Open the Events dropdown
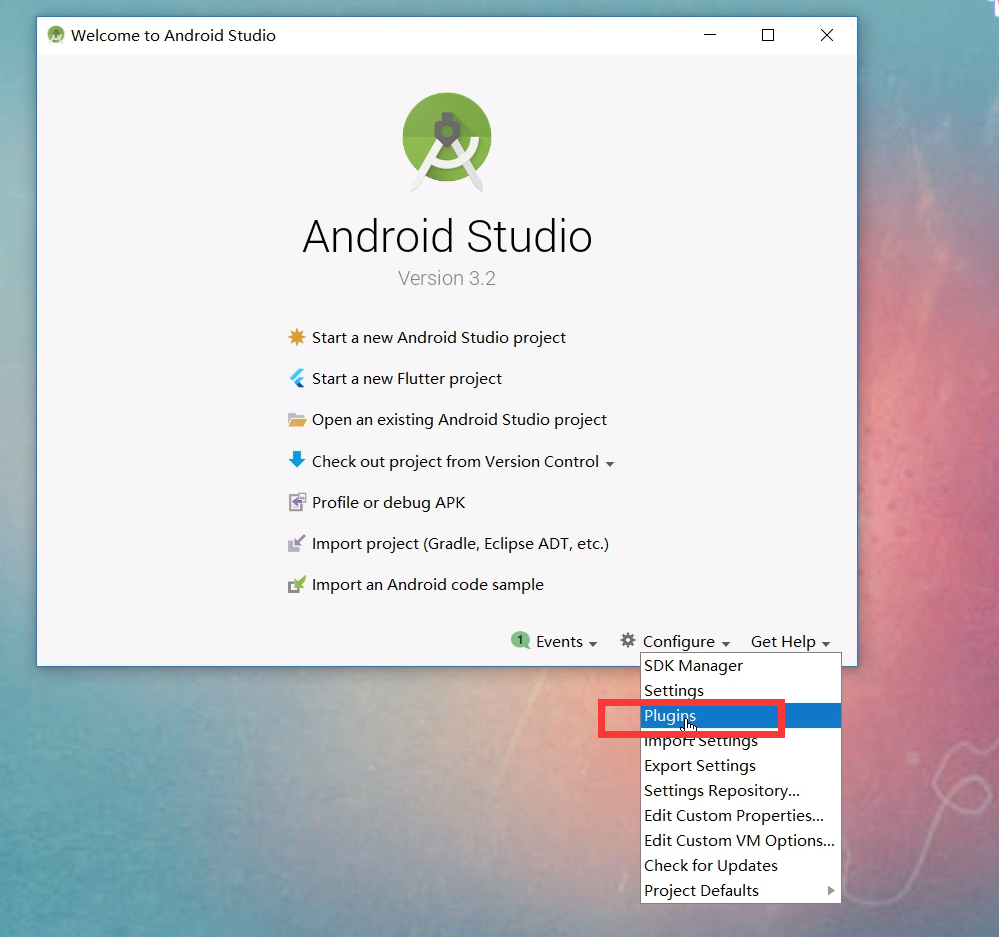 [x=566, y=641]
